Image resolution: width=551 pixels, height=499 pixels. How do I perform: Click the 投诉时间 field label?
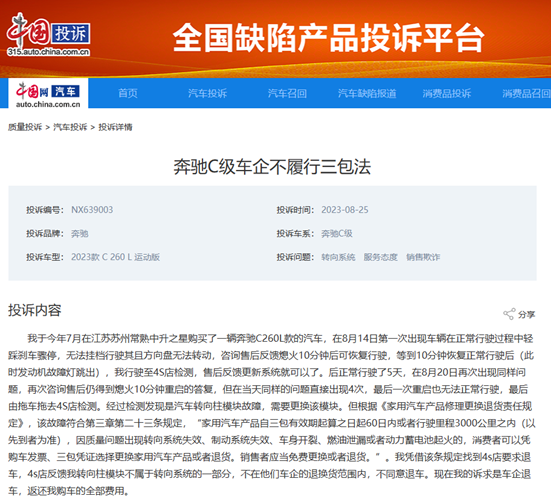tap(295, 210)
